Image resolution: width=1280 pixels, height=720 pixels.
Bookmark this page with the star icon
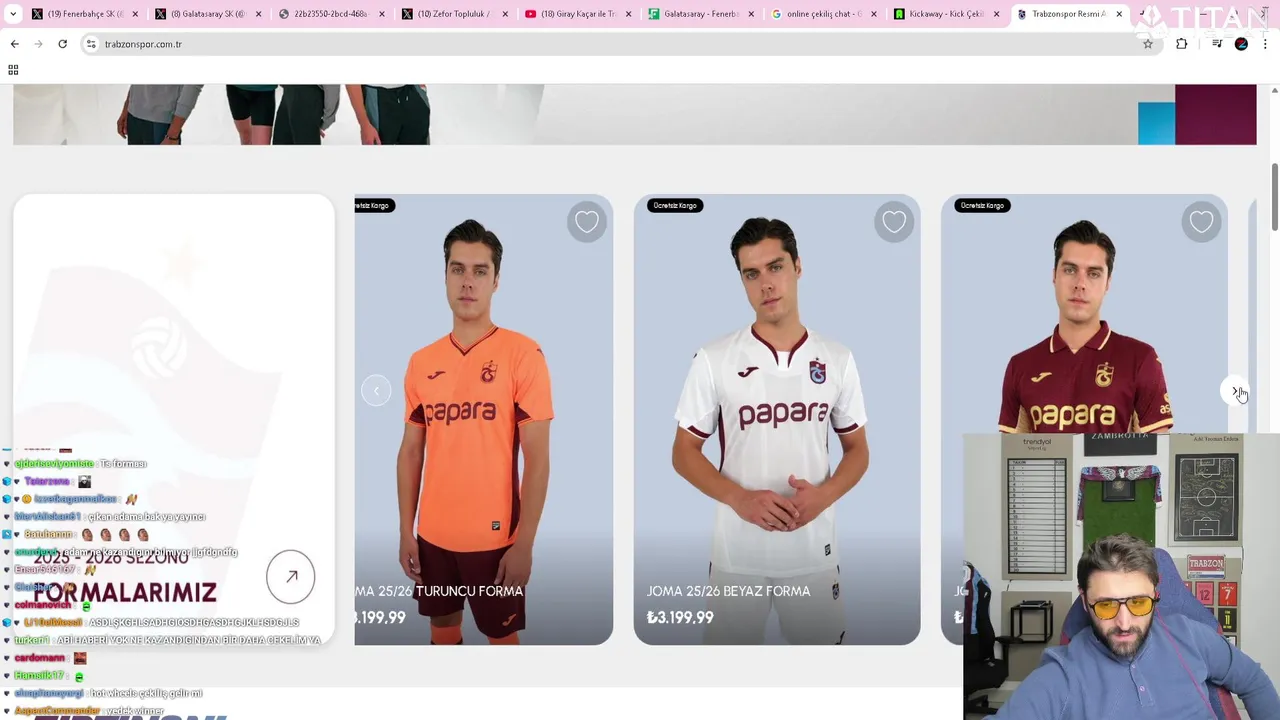point(1148,44)
